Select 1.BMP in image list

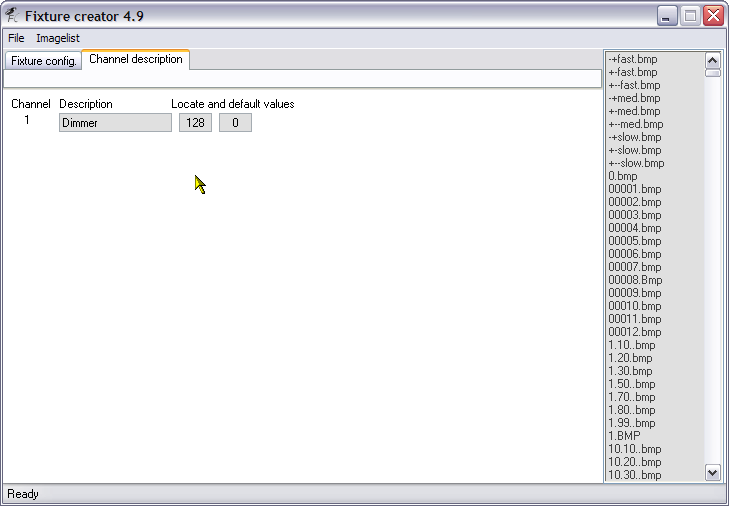624,436
